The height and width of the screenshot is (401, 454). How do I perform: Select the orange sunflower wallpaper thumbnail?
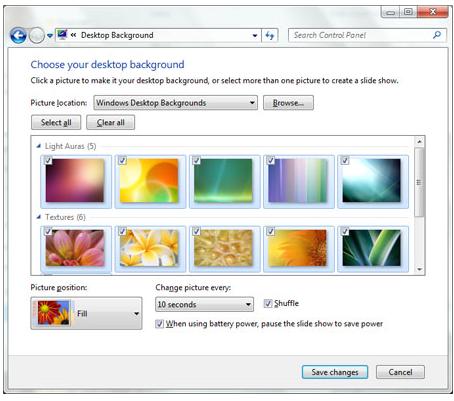click(x=298, y=248)
